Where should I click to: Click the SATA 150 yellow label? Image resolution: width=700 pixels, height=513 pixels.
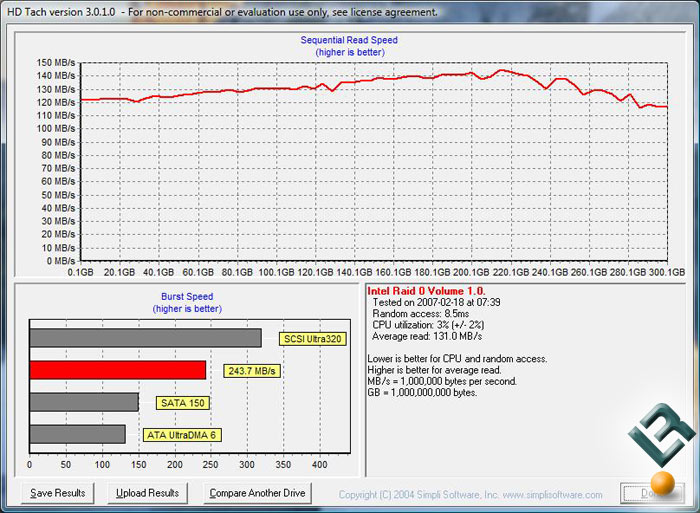183,403
